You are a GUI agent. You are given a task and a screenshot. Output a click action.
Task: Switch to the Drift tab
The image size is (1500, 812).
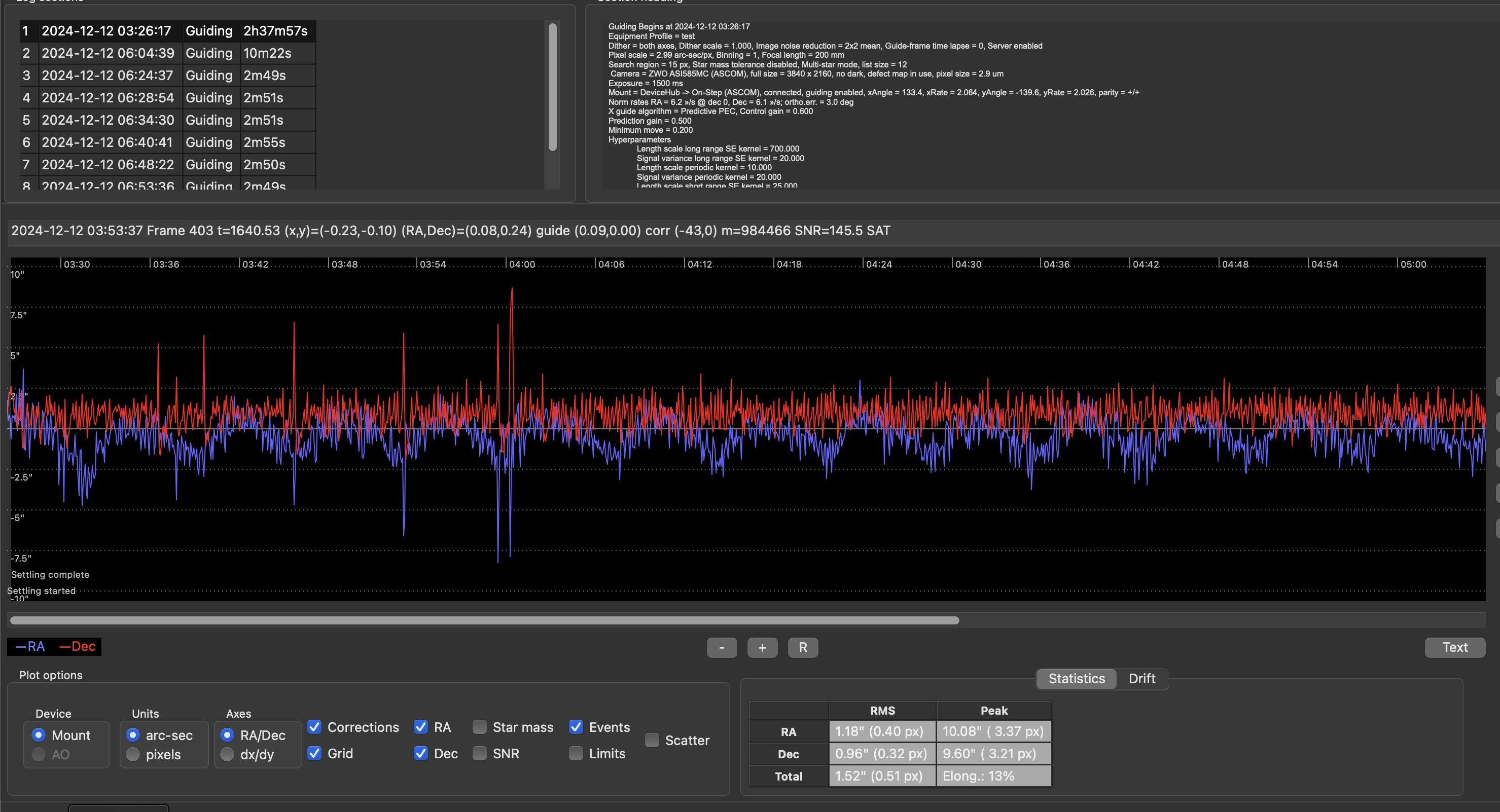(x=1141, y=679)
